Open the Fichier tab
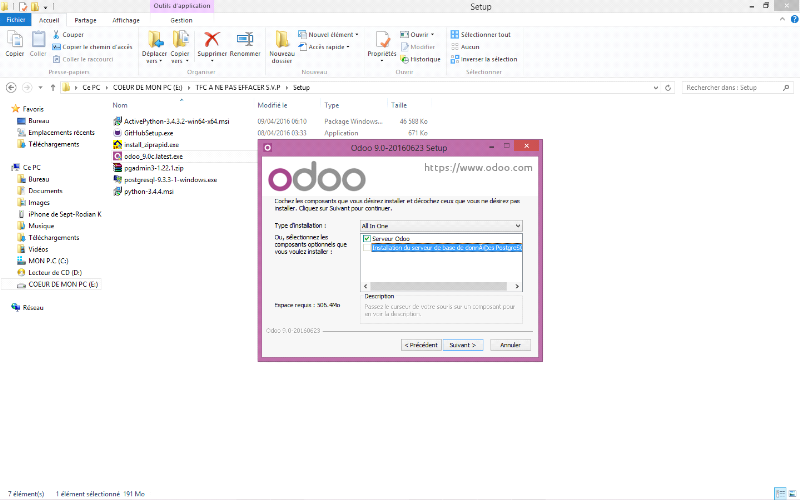The height and width of the screenshot is (500, 800). click(16, 20)
